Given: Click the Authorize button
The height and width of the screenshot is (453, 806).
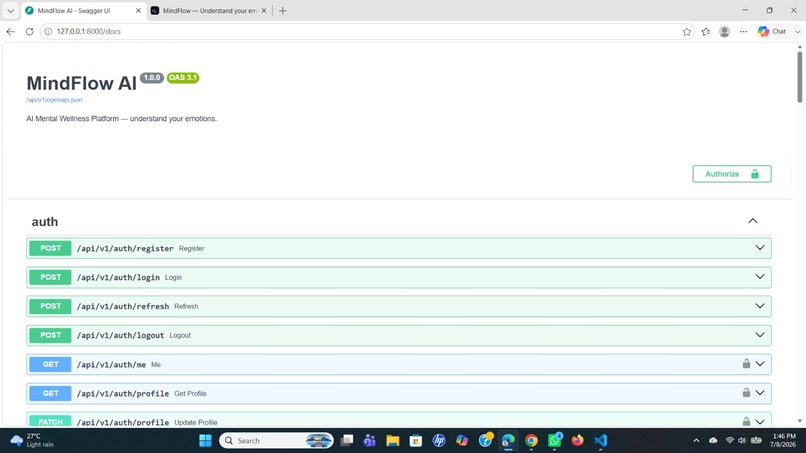Looking at the screenshot, I should click(731, 174).
